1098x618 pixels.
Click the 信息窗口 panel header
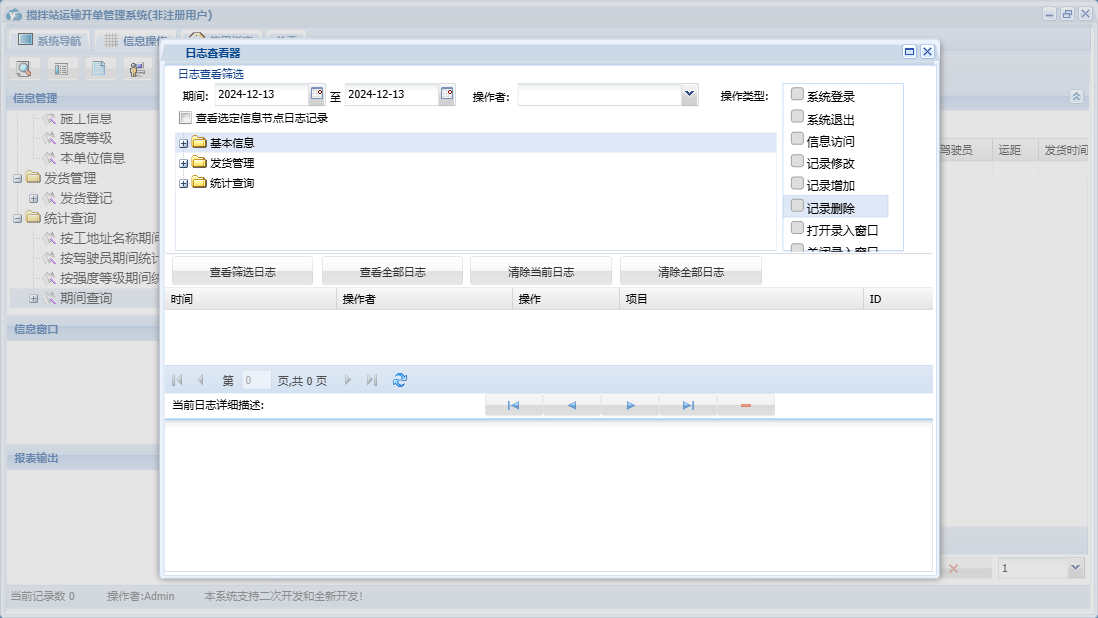click(x=83, y=329)
